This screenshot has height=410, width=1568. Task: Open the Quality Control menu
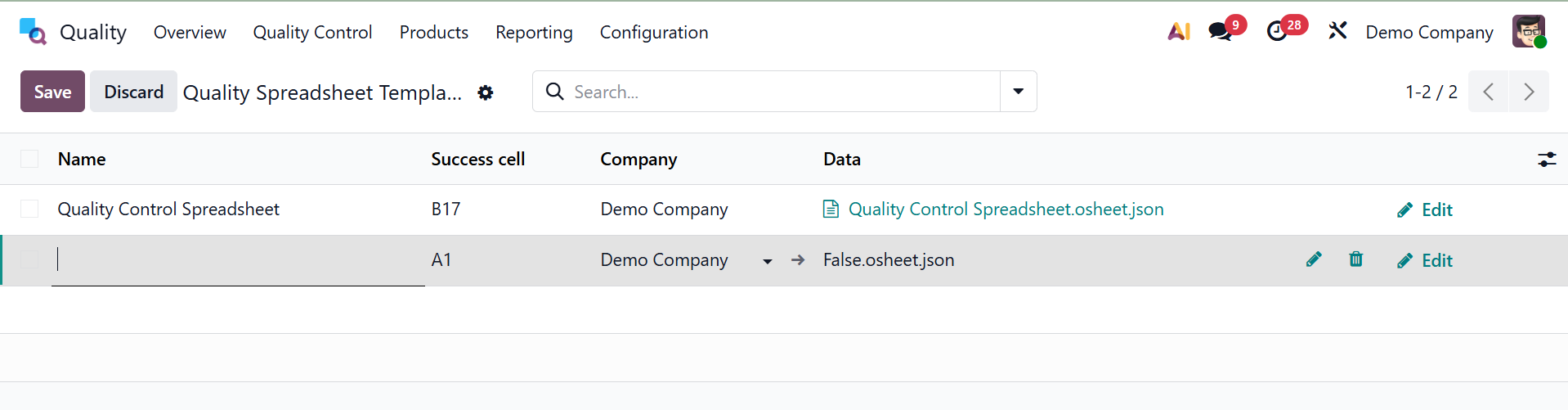(312, 32)
